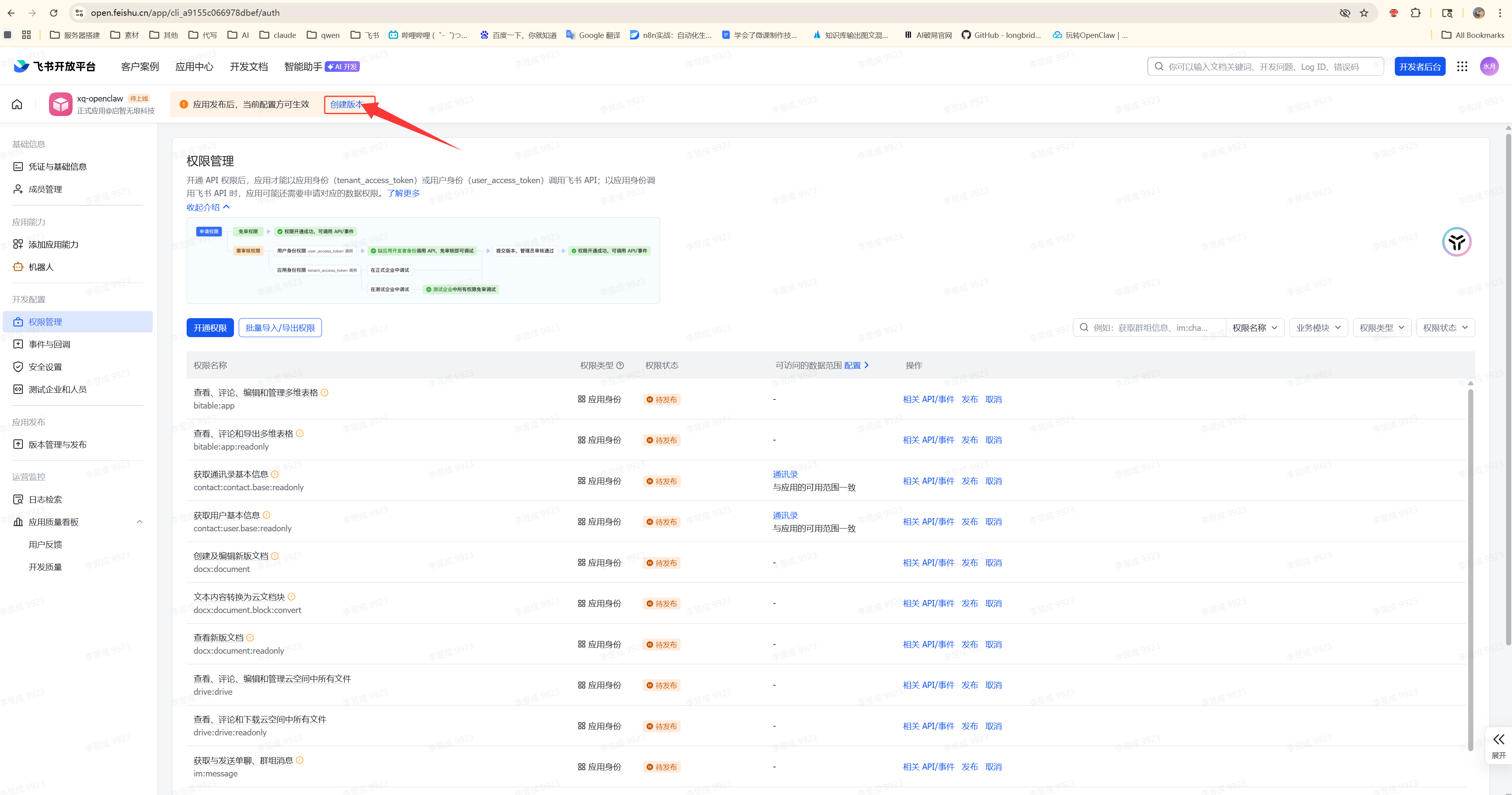Click the info icon beside 创建及编辑新版文档
The width and height of the screenshot is (1512, 795).
tap(275, 556)
